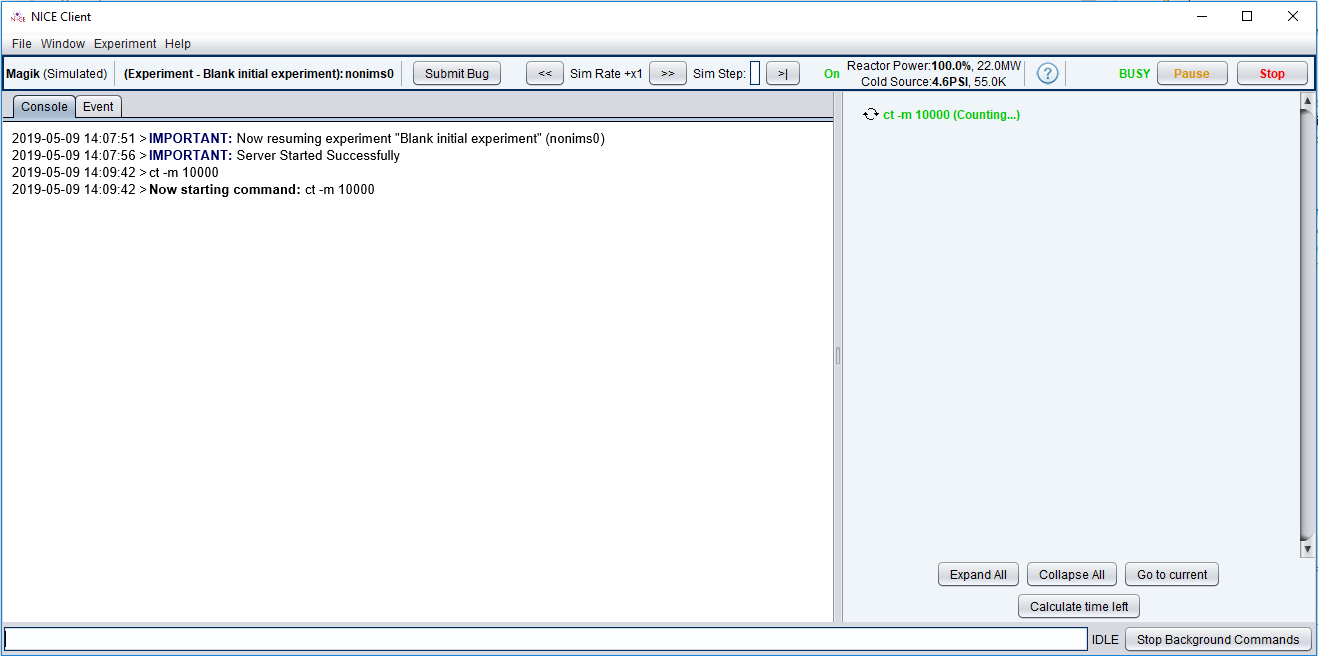Expand All queue items
Screen dimensions: 1318x656
pos(978,575)
